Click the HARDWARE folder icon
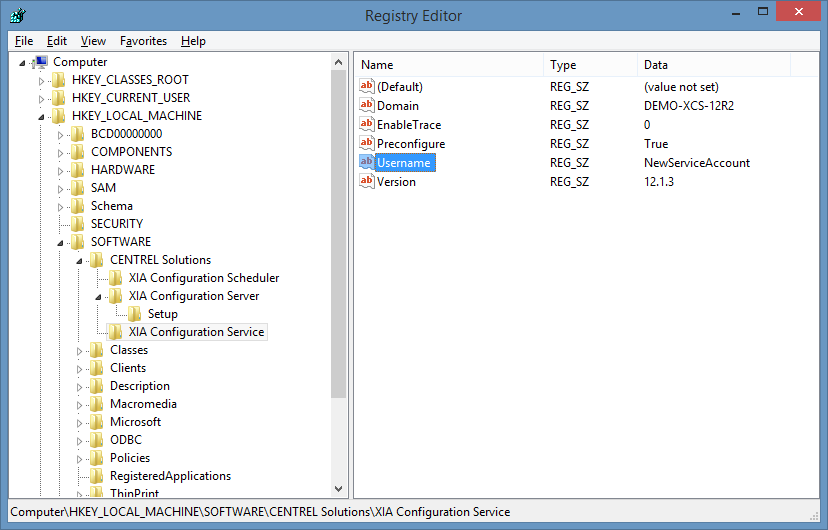 point(78,170)
